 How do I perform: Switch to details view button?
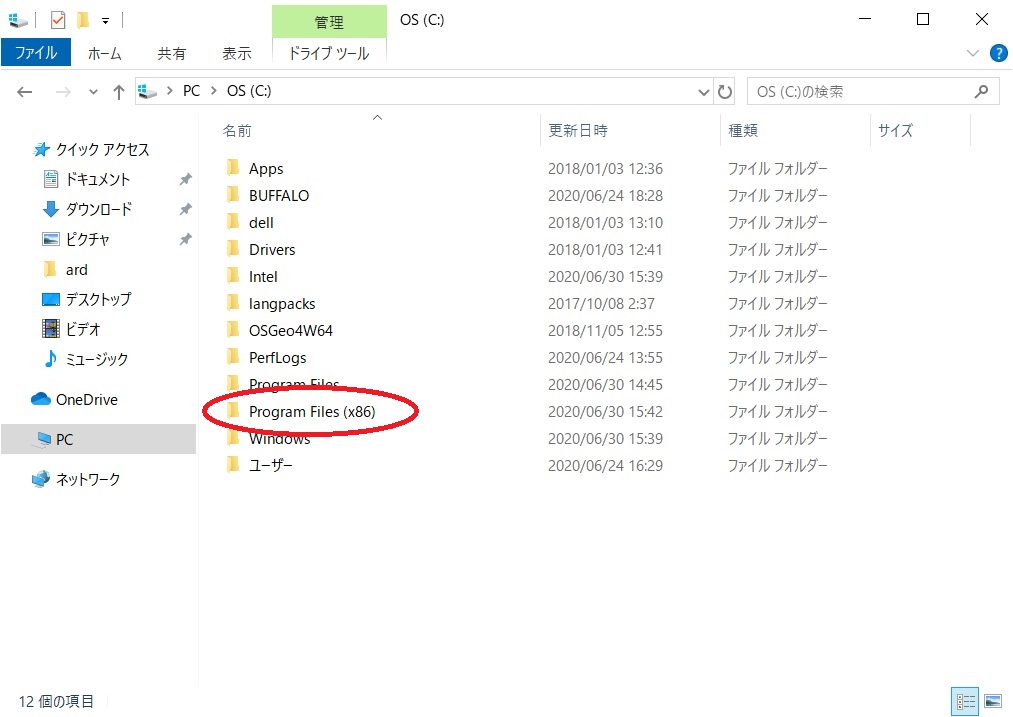966,701
